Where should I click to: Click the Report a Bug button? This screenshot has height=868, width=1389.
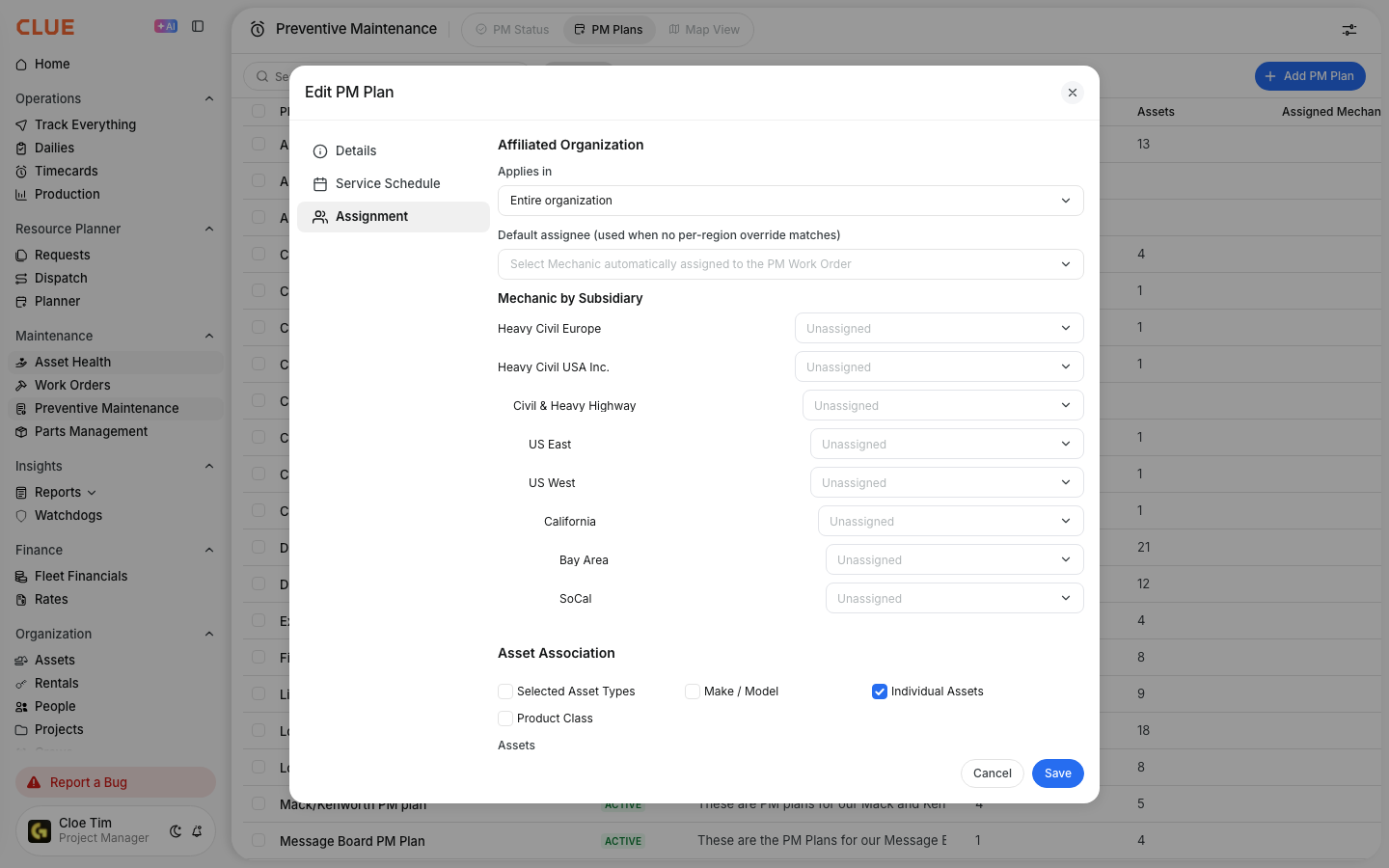point(116,782)
